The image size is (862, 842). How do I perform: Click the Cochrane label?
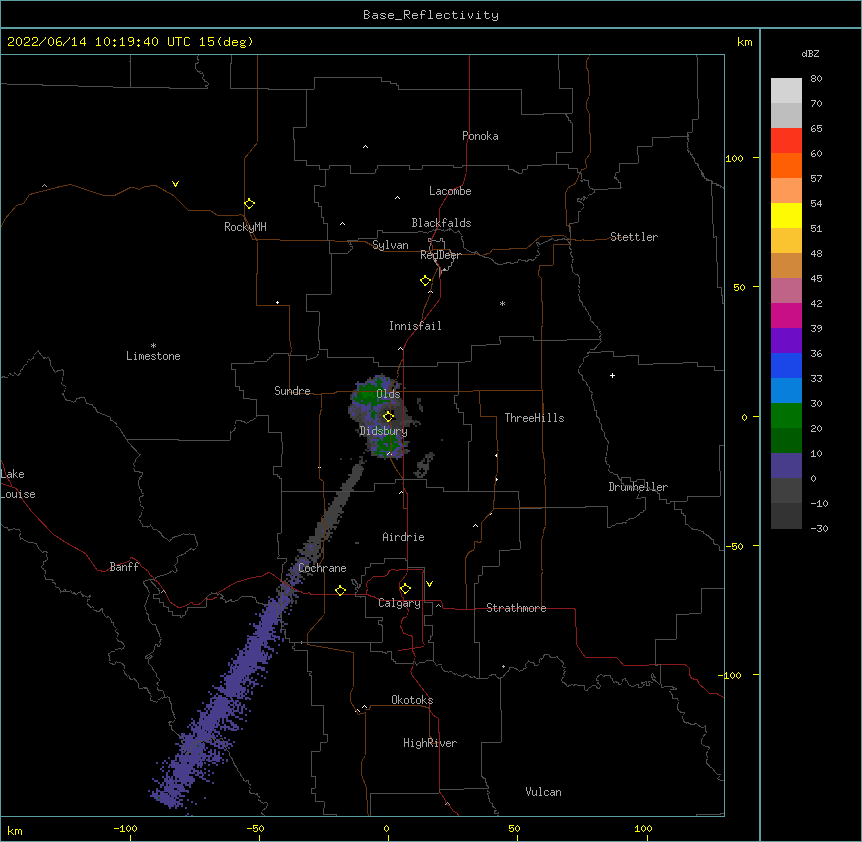point(322,568)
